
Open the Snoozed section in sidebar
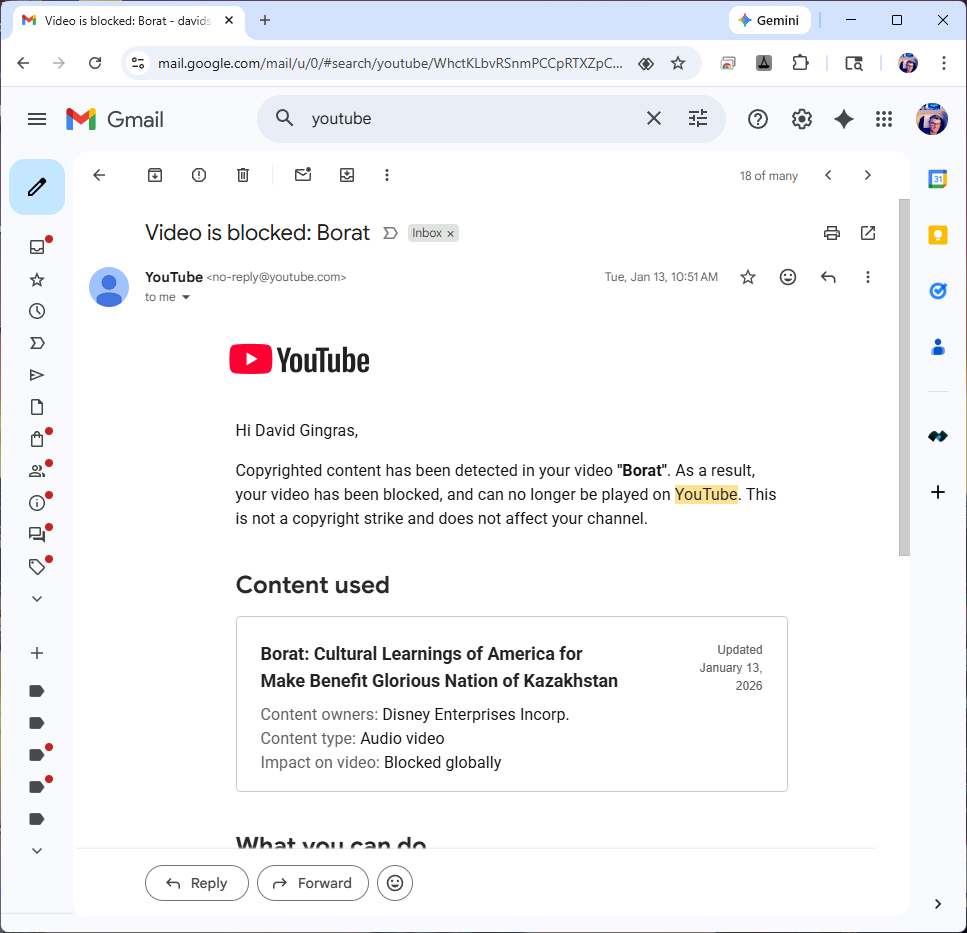pyautogui.click(x=37, y=311)
